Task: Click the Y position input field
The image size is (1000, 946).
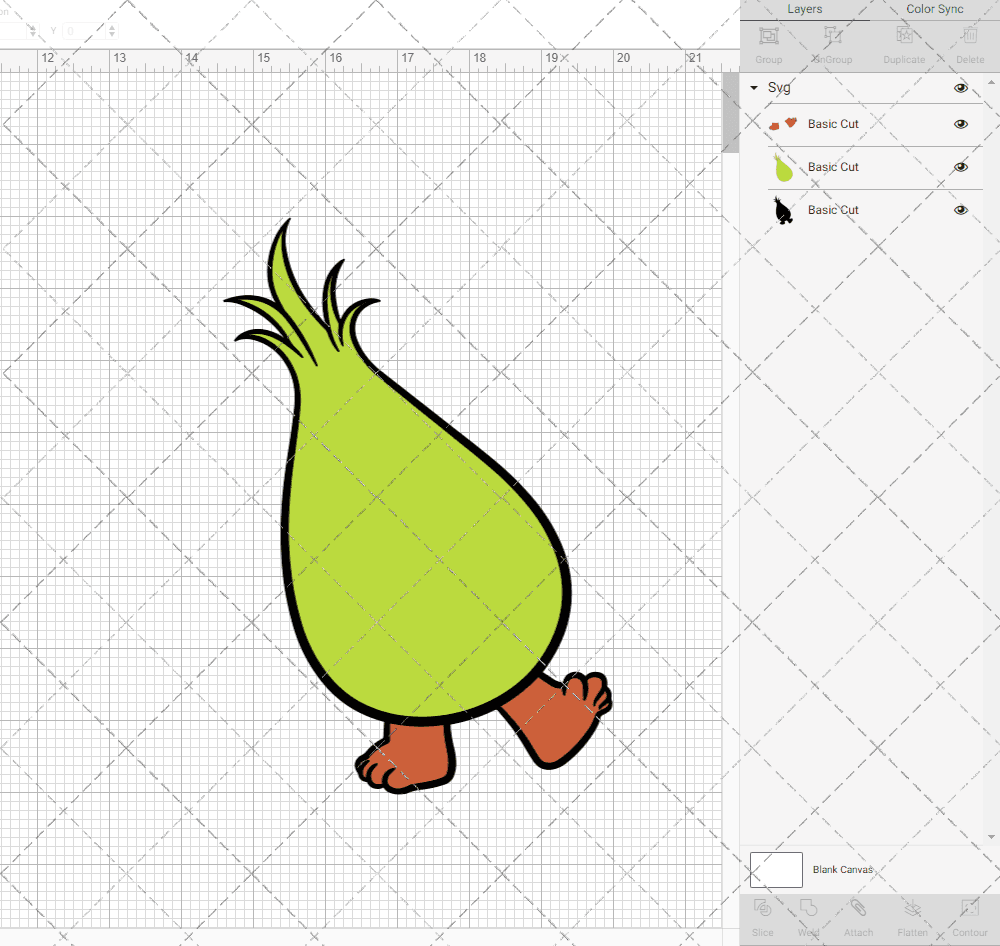Action: 84,31
